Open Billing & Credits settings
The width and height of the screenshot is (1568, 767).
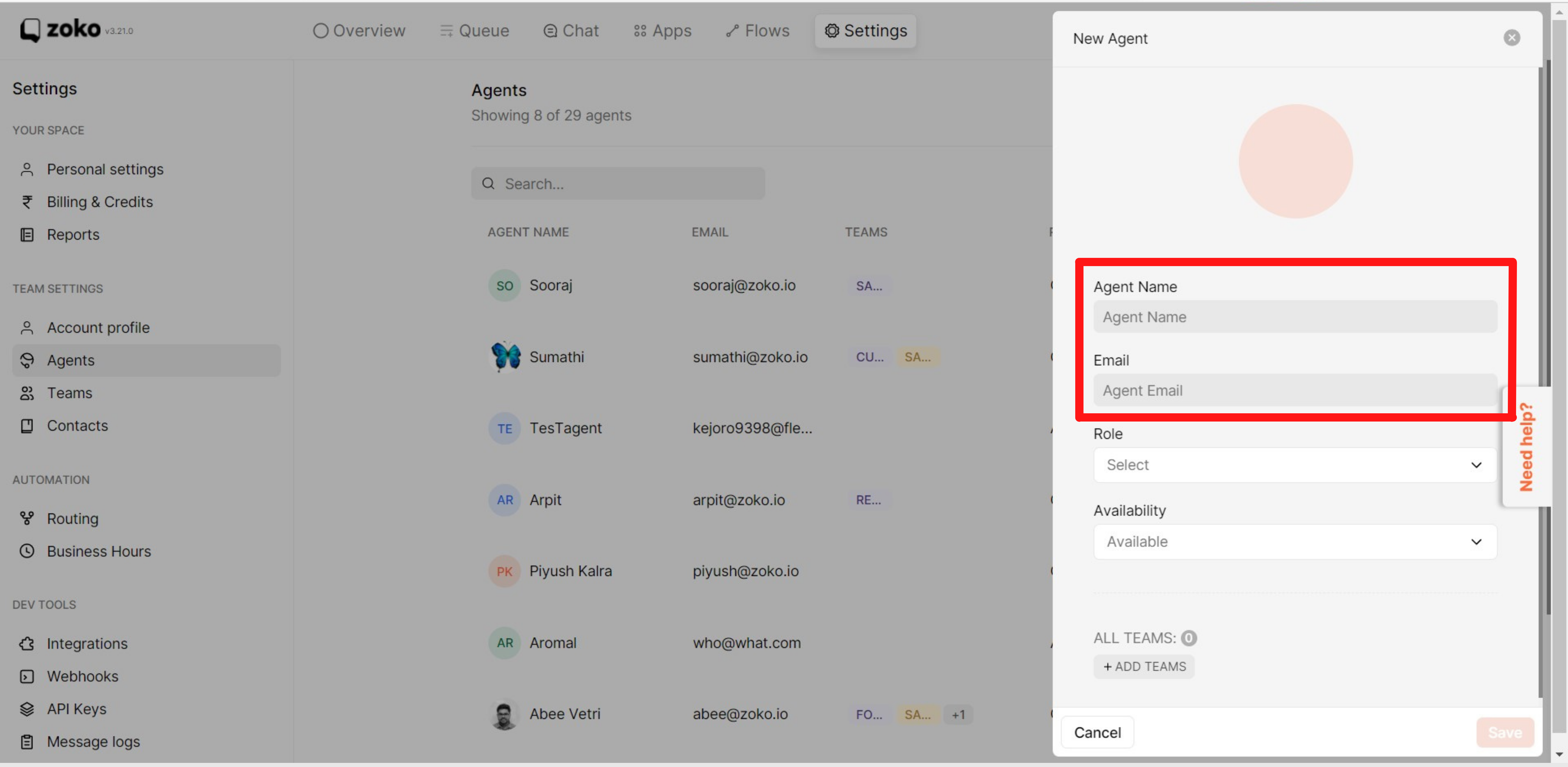point(100,202)
